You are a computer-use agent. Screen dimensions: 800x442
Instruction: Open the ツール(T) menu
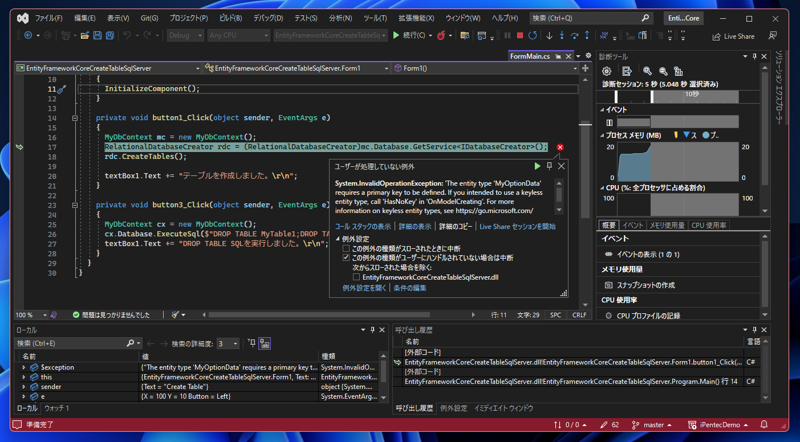375,18
